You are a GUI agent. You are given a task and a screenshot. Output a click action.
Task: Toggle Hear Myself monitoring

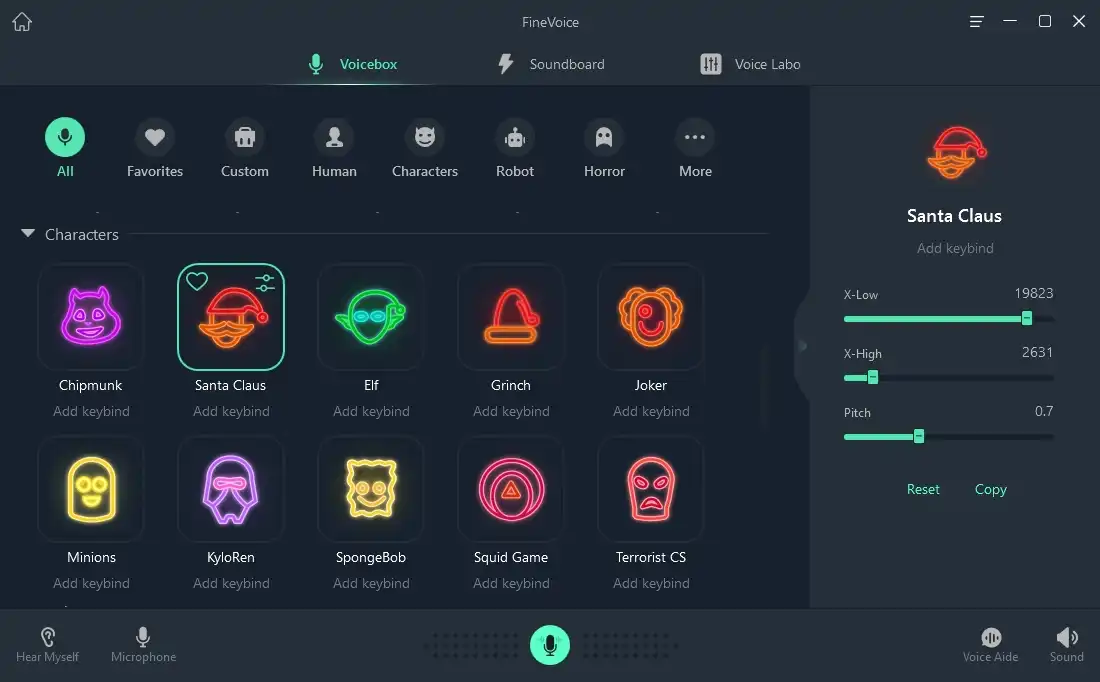point(47,646)
